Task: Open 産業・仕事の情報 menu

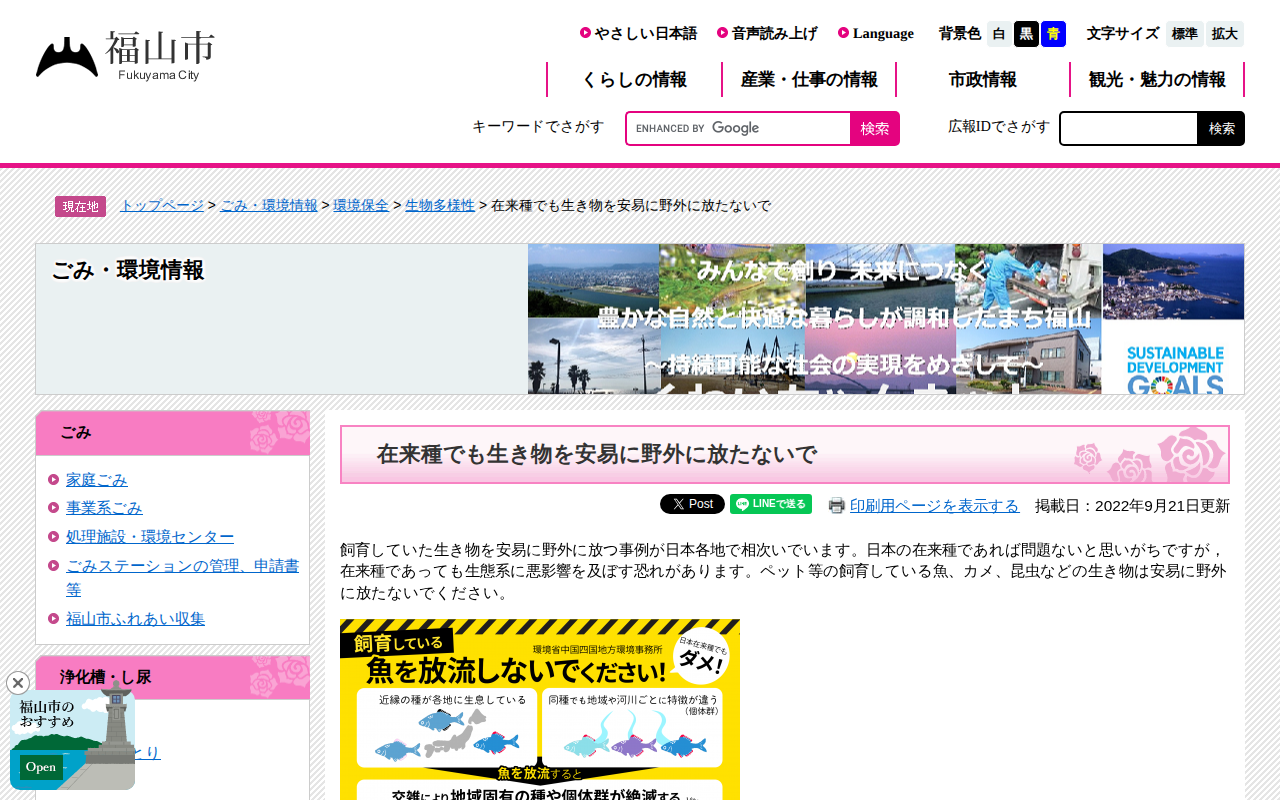Action: click(x=809, y=80)
